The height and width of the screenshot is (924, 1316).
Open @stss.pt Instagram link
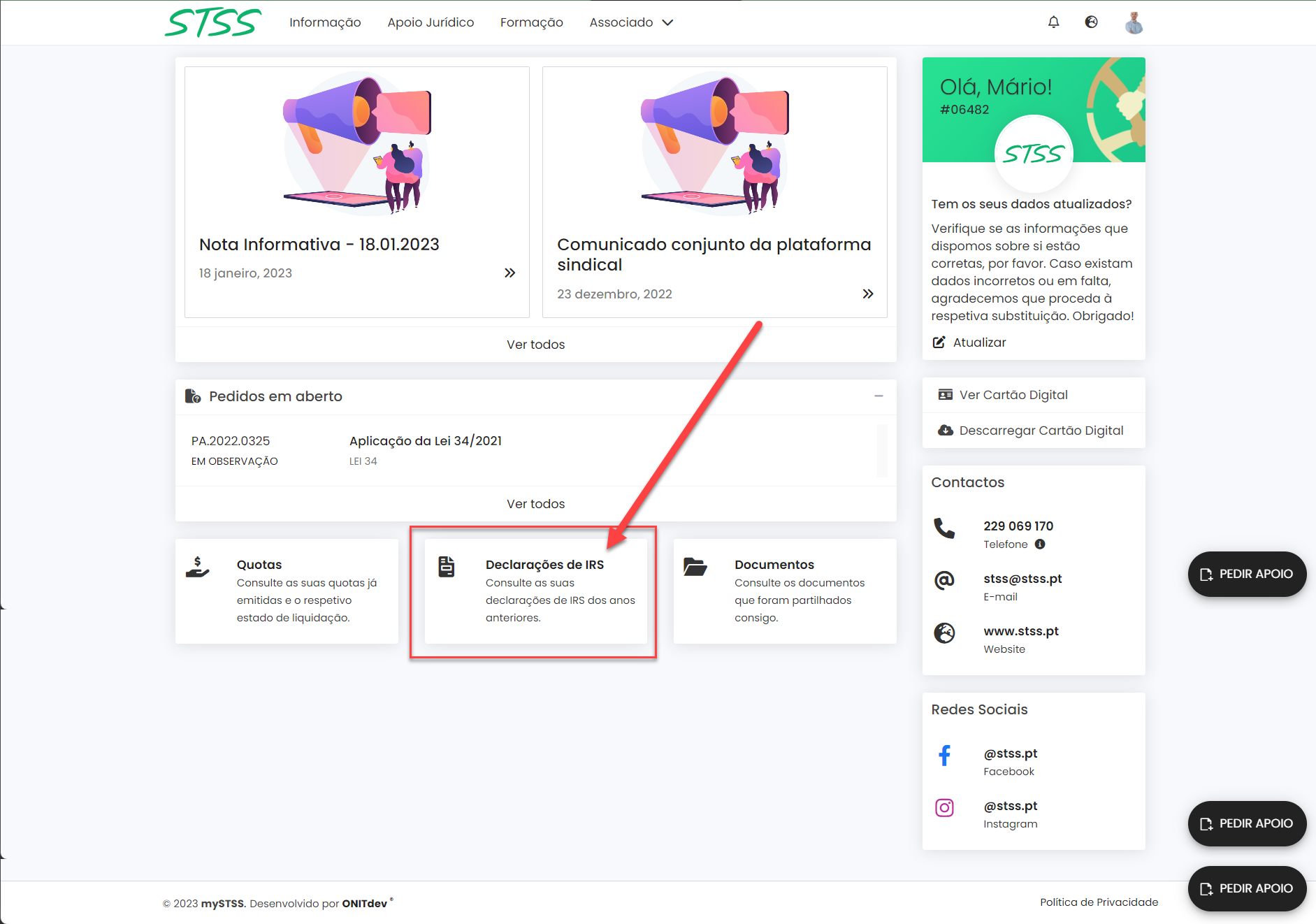pos(1011,806)
